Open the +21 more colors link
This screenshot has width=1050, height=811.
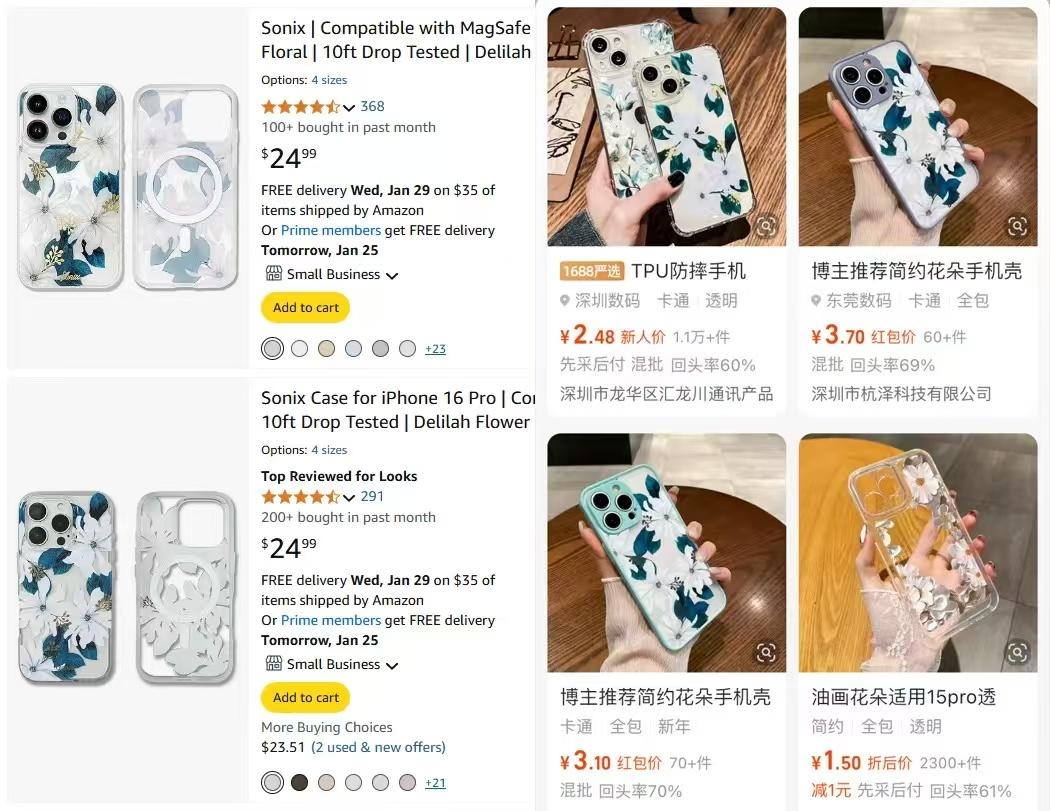(x=435, y=783)
